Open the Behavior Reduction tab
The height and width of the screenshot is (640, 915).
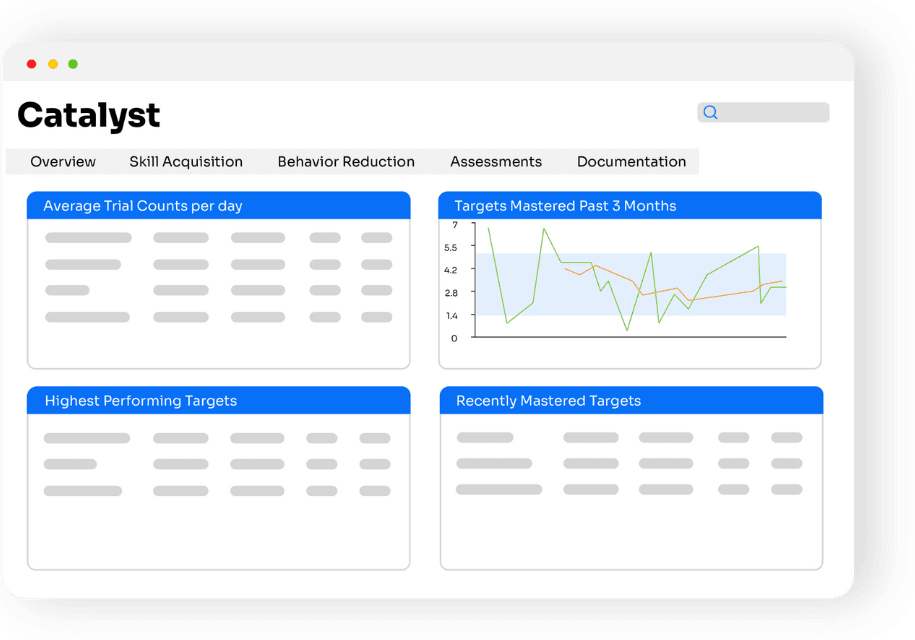coord(346,161)
